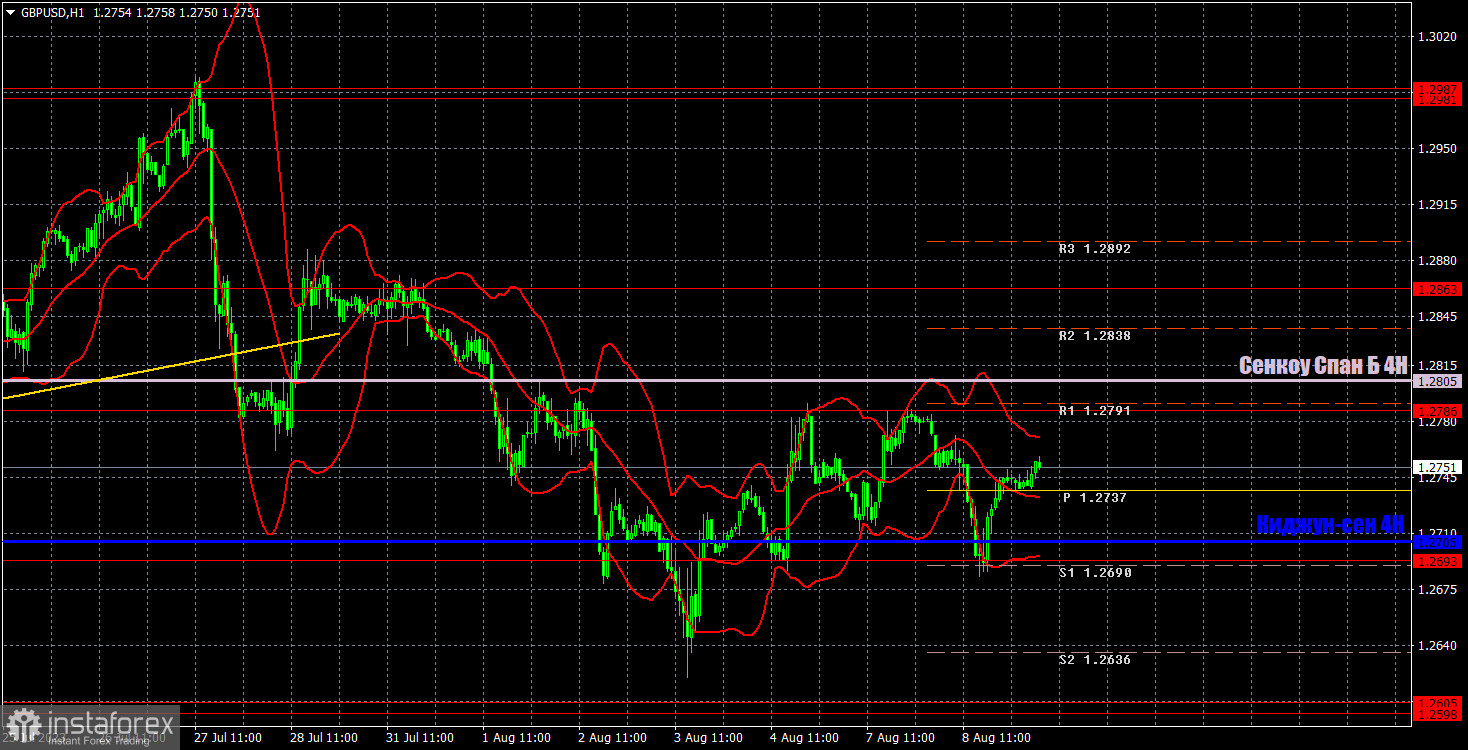Click the 31 Jul 11:00 time label
Screen dimensions: 1468x750
pyautogui.click(x=421, y=738)
